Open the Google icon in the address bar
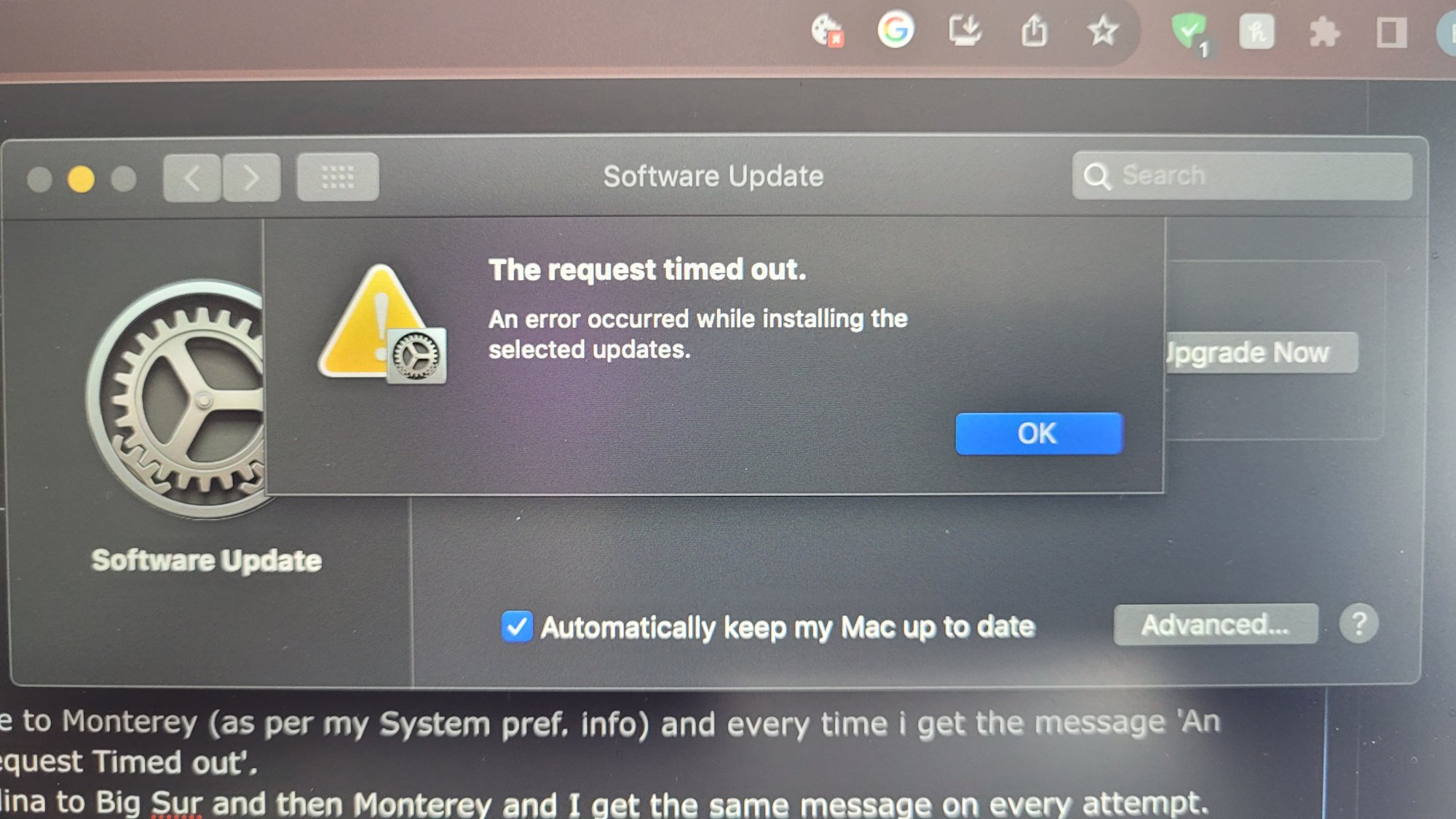The width and height of the screenshot is (1456, 819). 895,30
